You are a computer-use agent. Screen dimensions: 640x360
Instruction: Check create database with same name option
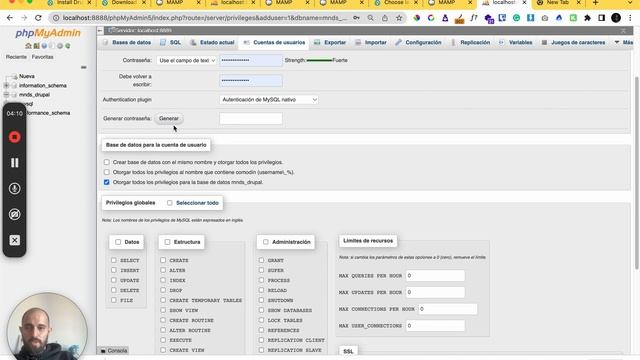point(107,162)
